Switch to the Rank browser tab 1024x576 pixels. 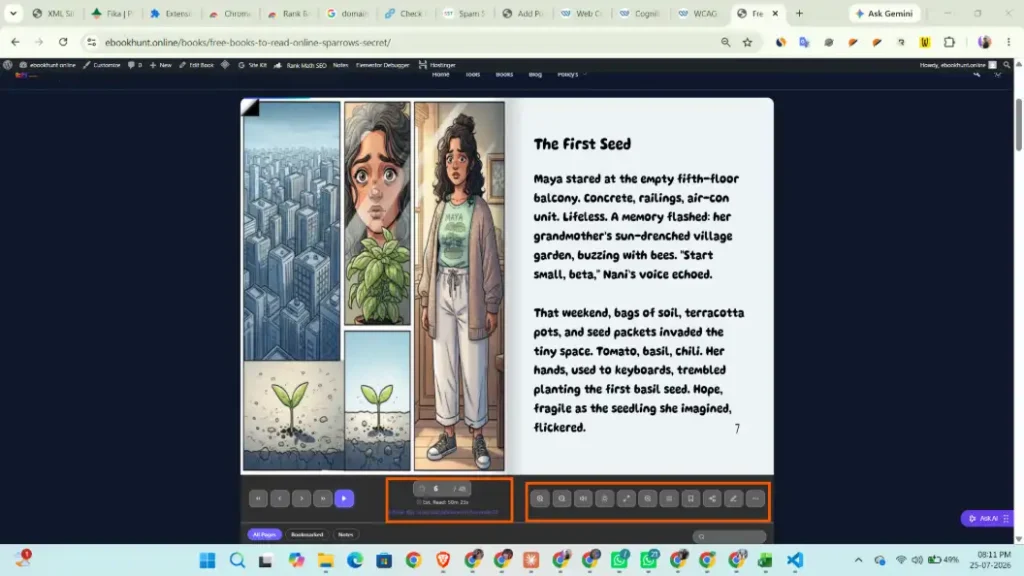point(289,13)
